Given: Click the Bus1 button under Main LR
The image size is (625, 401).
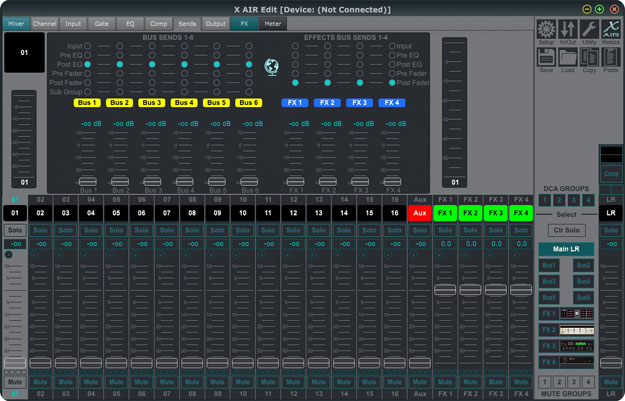Looking at the screenshot, I should [549, 265].
